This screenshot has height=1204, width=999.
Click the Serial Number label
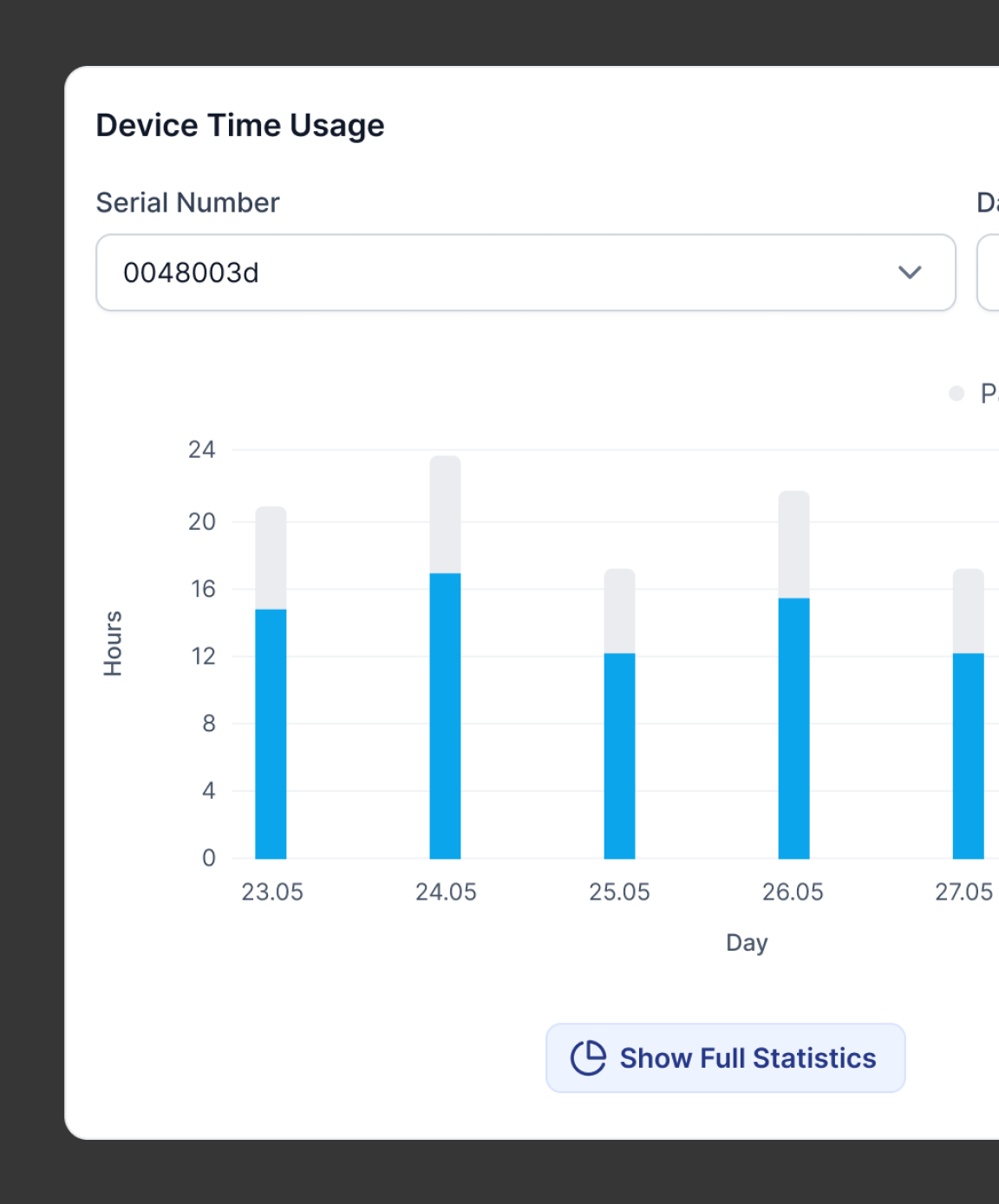pos(187,202)
